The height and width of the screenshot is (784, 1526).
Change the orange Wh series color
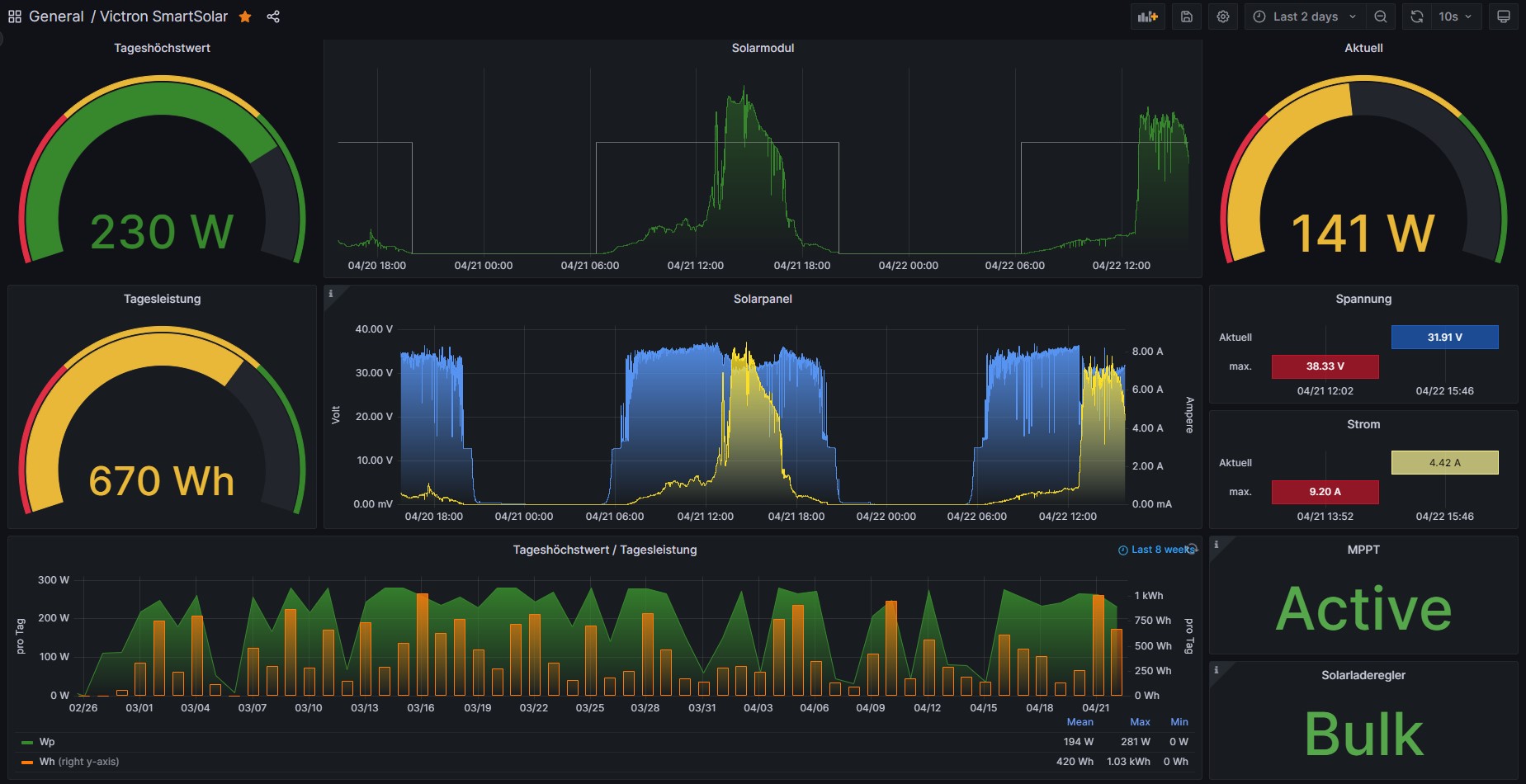[27, 762]
